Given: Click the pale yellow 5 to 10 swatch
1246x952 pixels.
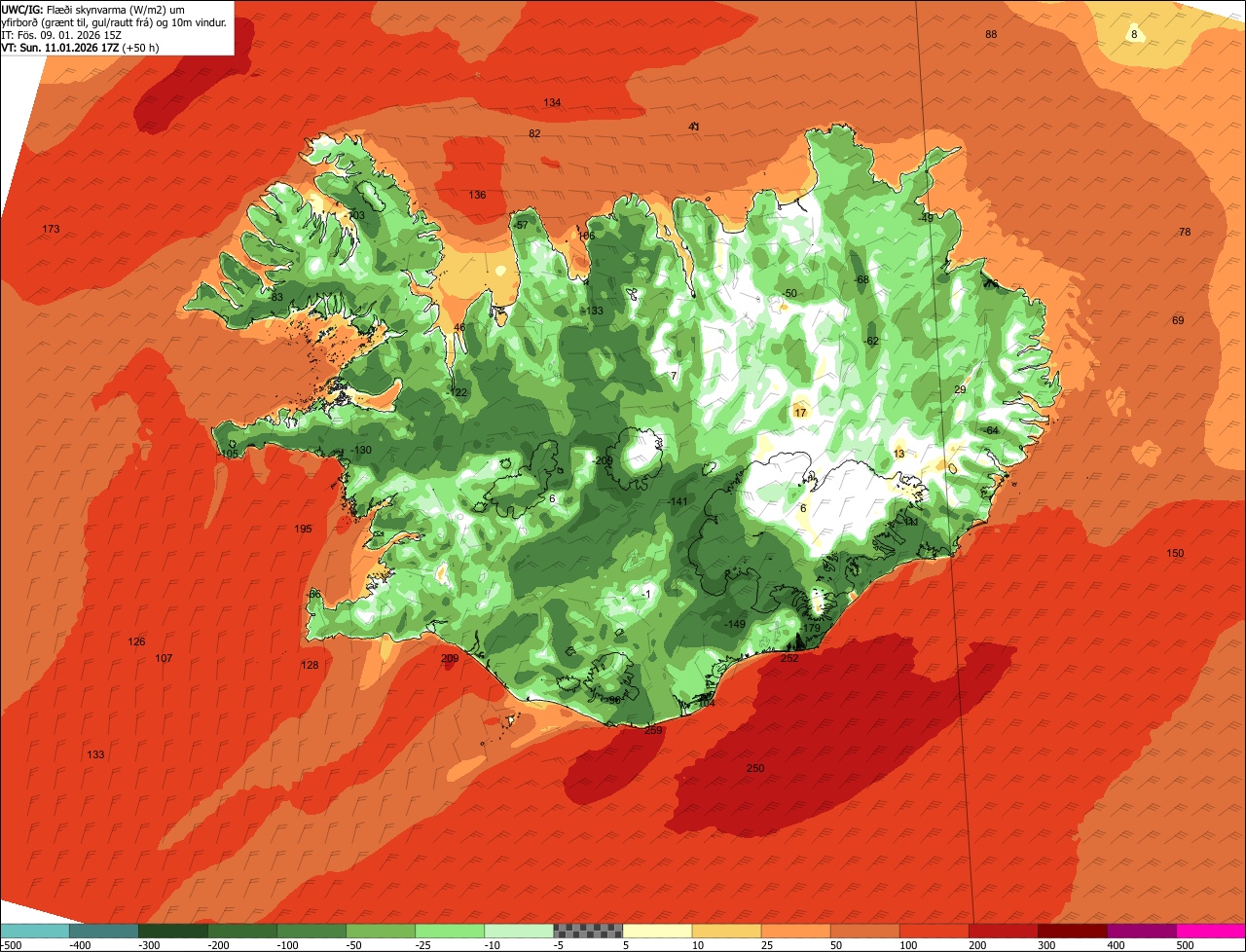Looking at the screenshot, I should (657, 932).
